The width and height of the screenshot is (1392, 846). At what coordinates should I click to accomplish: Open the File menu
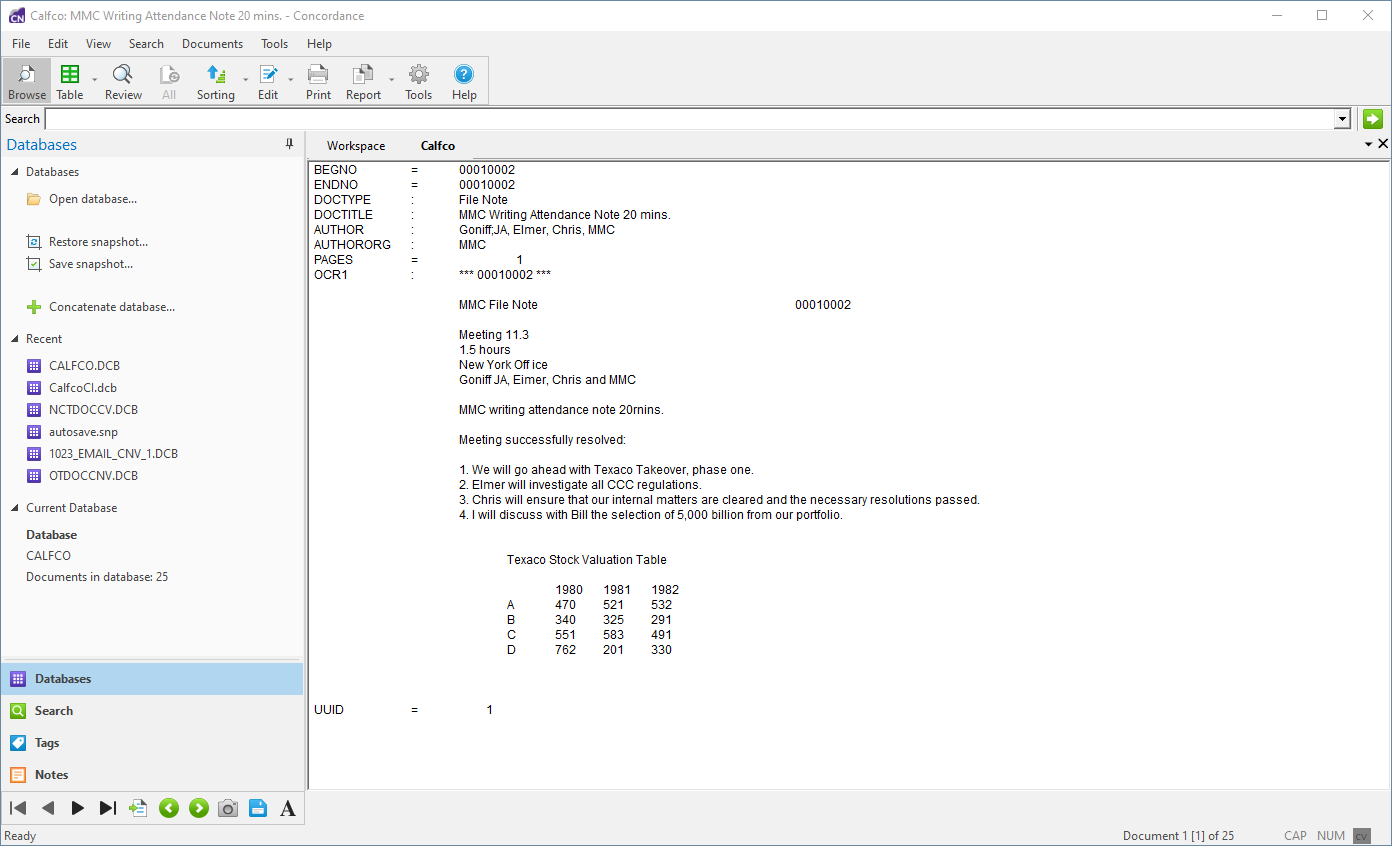click(21, 44)
